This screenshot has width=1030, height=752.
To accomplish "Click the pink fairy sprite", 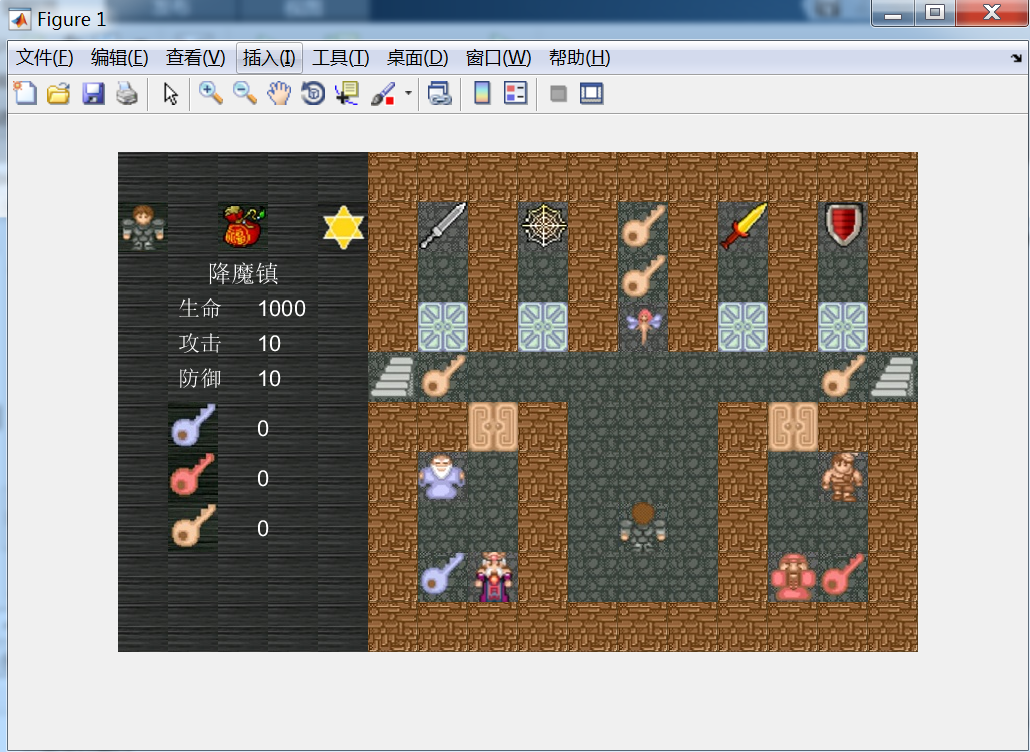I will 643,326.
